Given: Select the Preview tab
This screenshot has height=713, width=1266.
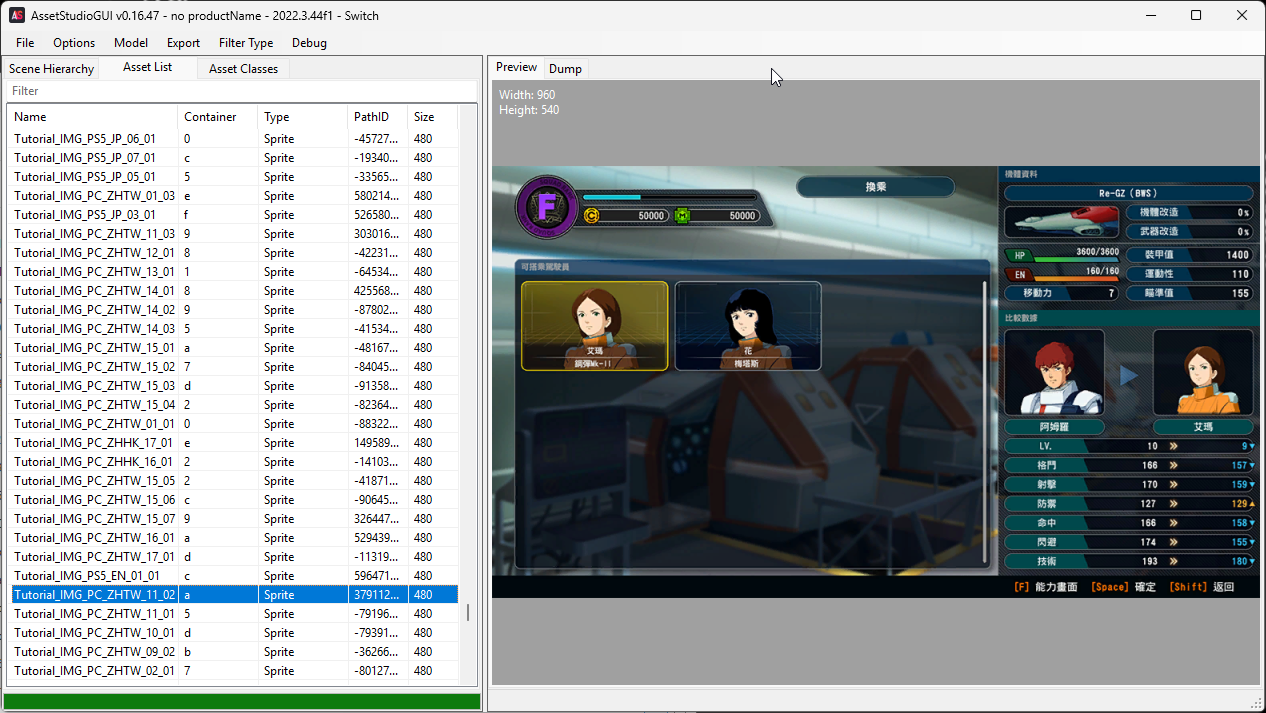Looking at the screenshot, I should pyautogui.click(x=517, y=67).
